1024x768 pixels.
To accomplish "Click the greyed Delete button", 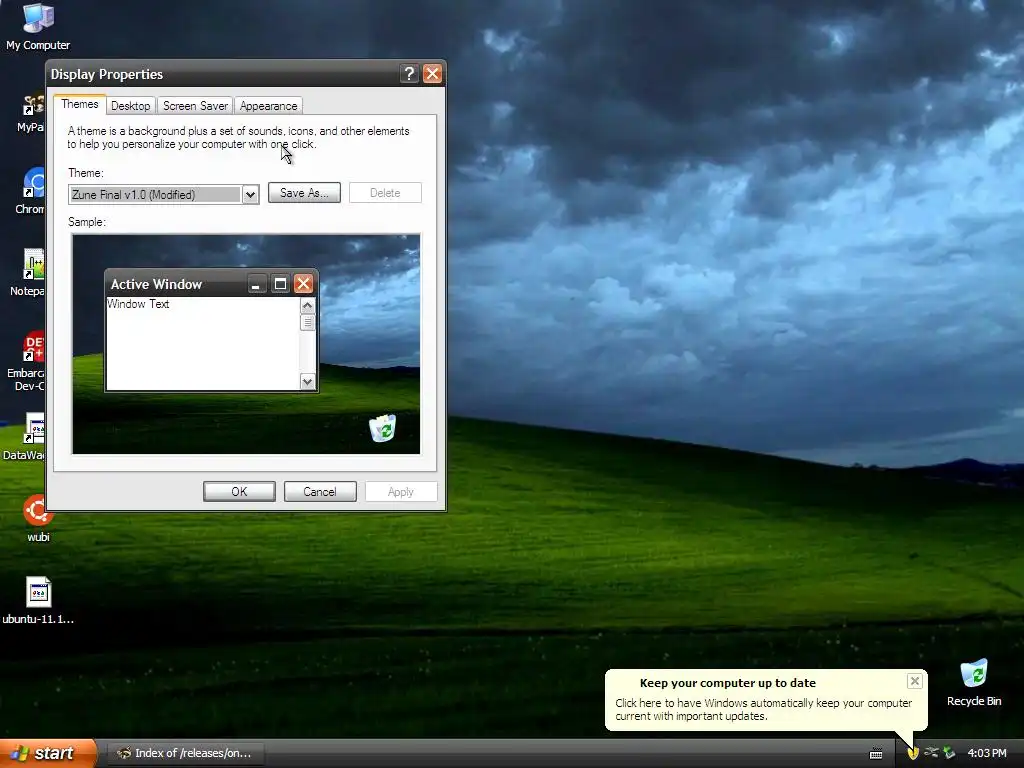I will click(385, 193).
